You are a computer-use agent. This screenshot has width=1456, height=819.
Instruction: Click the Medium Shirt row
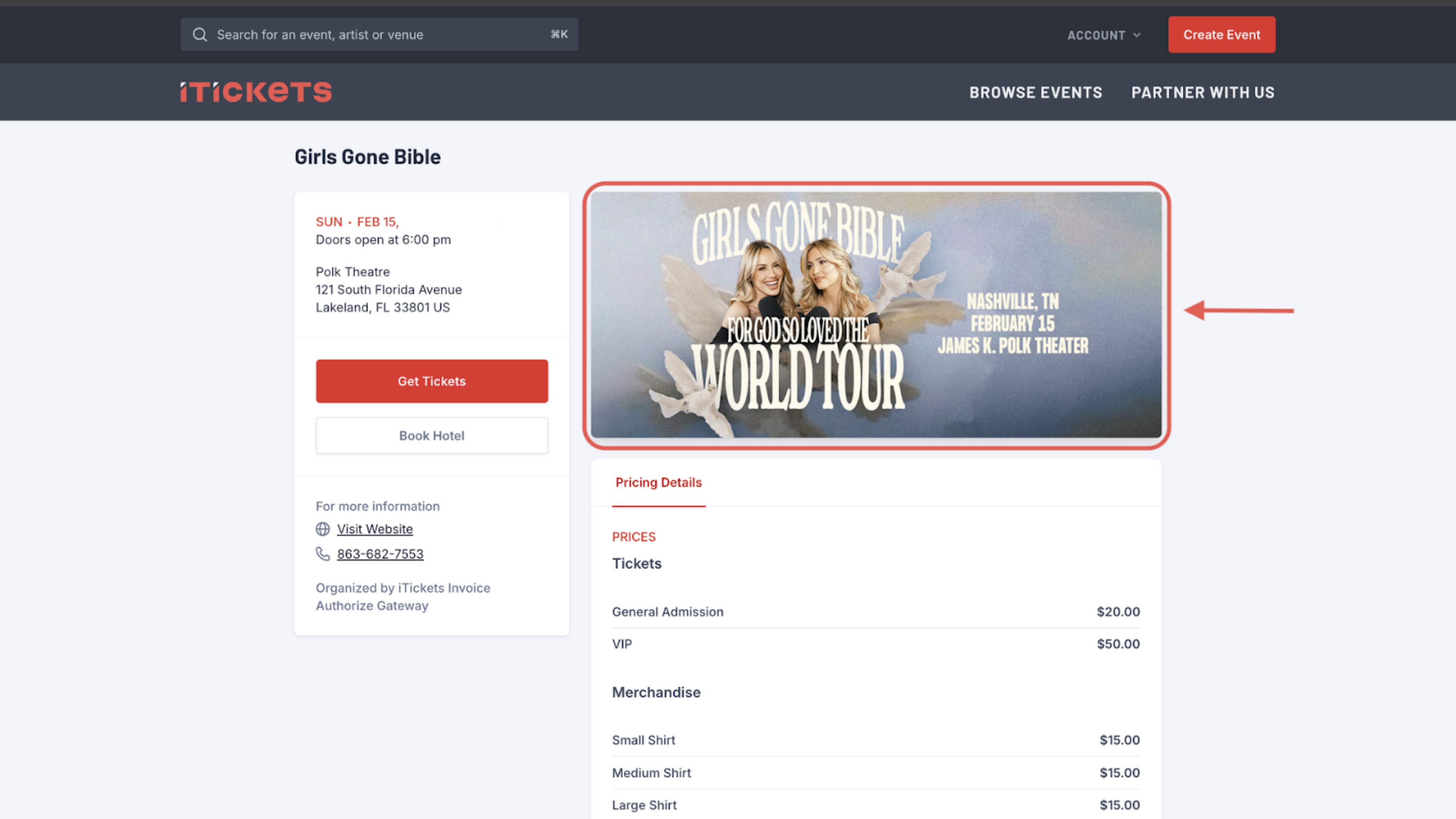click(875, 773)
